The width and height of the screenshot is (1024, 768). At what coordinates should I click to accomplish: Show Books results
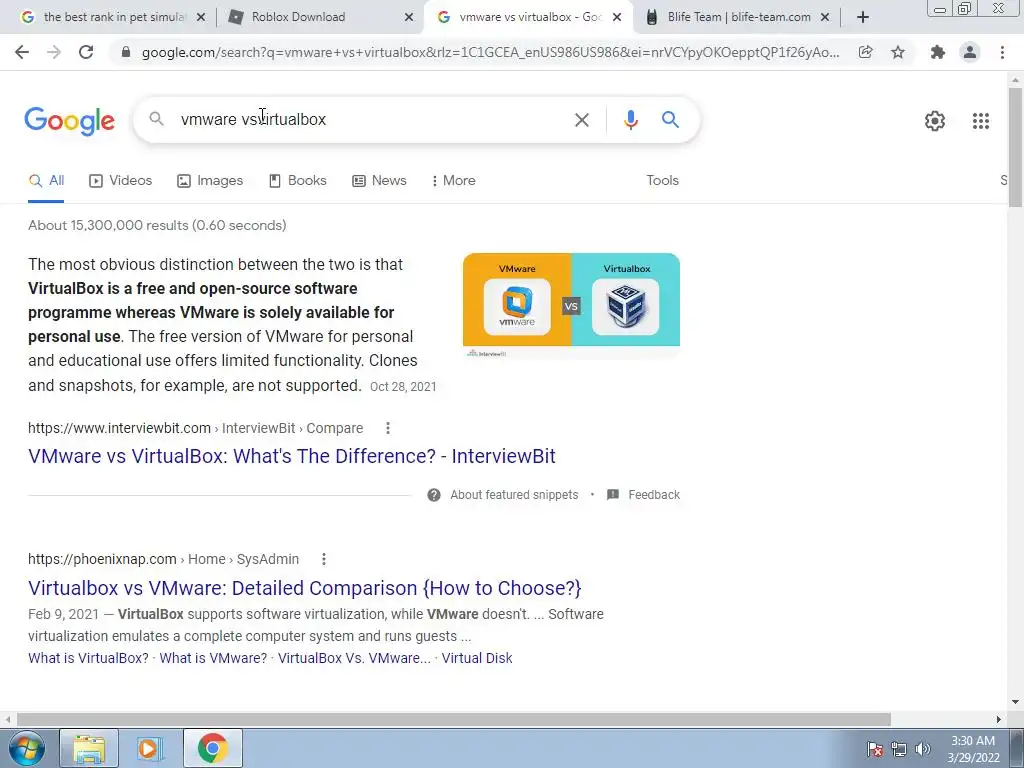coord(297,181)
